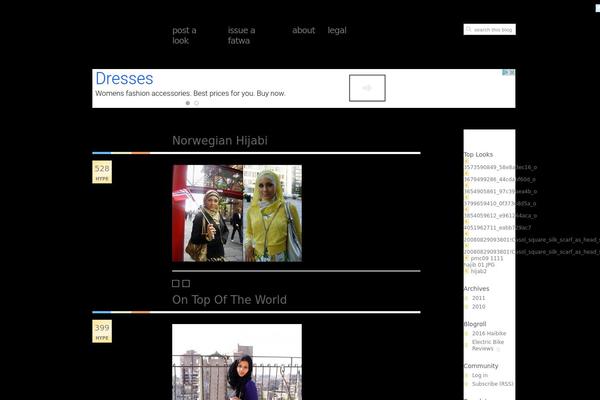Open Top Looks item starting '3679499286'
Image resolution: width=600 pixels, height=400 pixels.
[x=500, y=179]
